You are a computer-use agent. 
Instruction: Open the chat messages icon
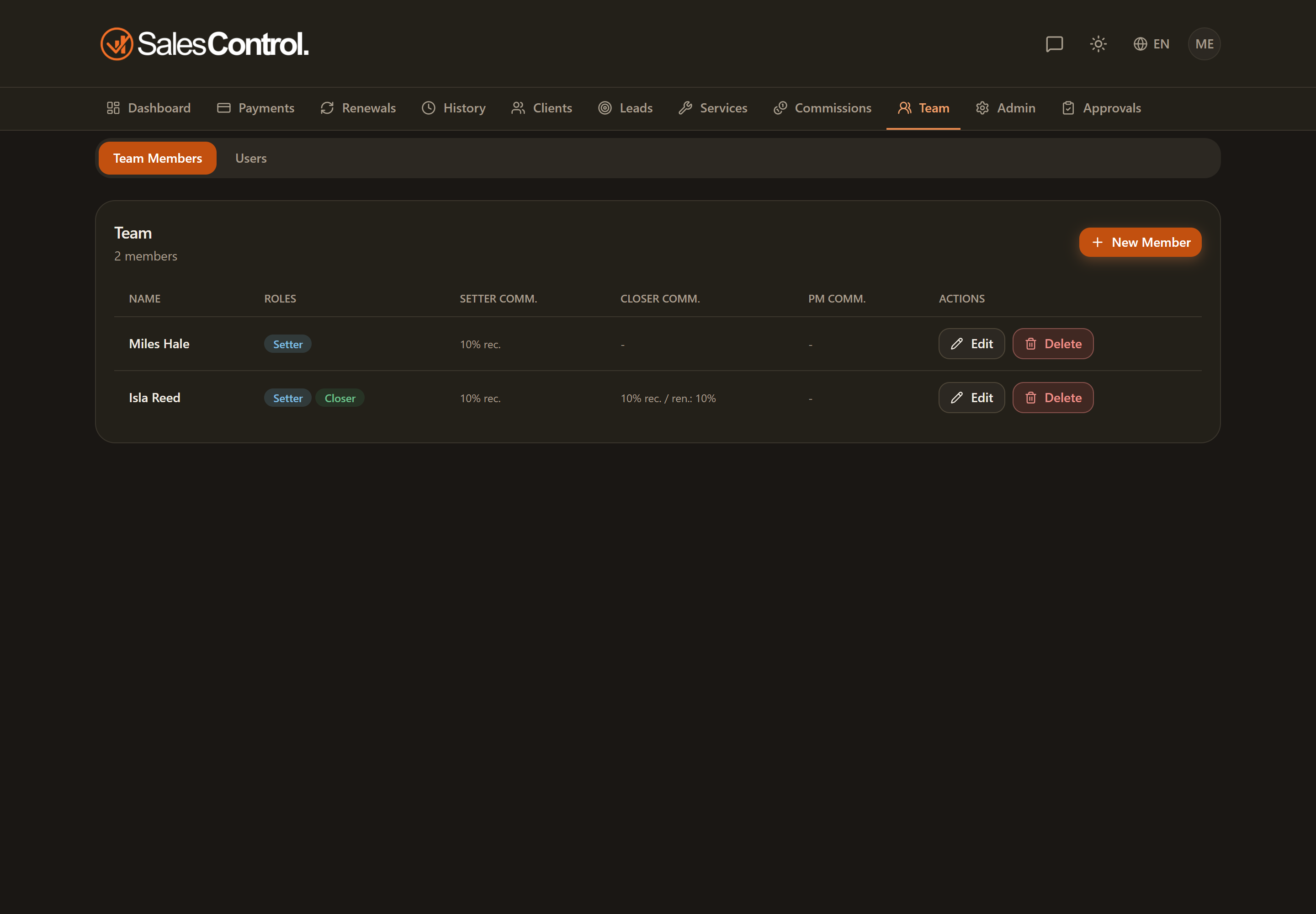1054,44
